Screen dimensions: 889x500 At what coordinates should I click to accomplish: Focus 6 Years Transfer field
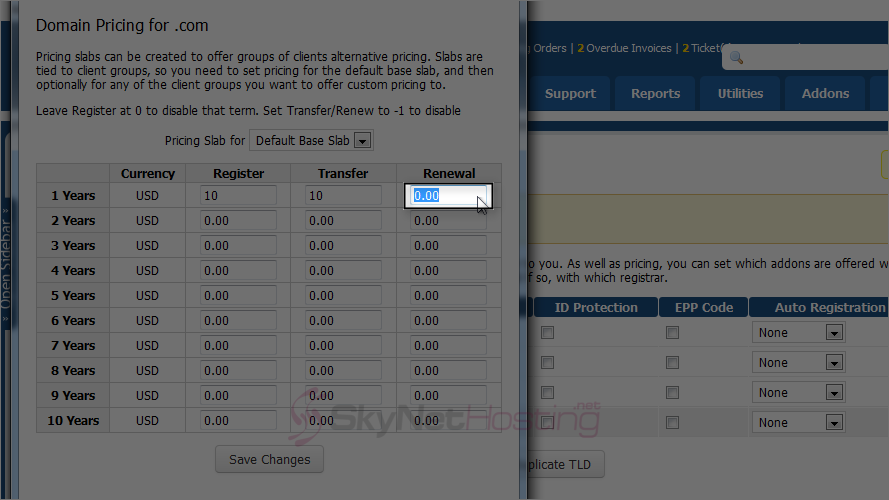pyautogui.click(x=343, y=320)
